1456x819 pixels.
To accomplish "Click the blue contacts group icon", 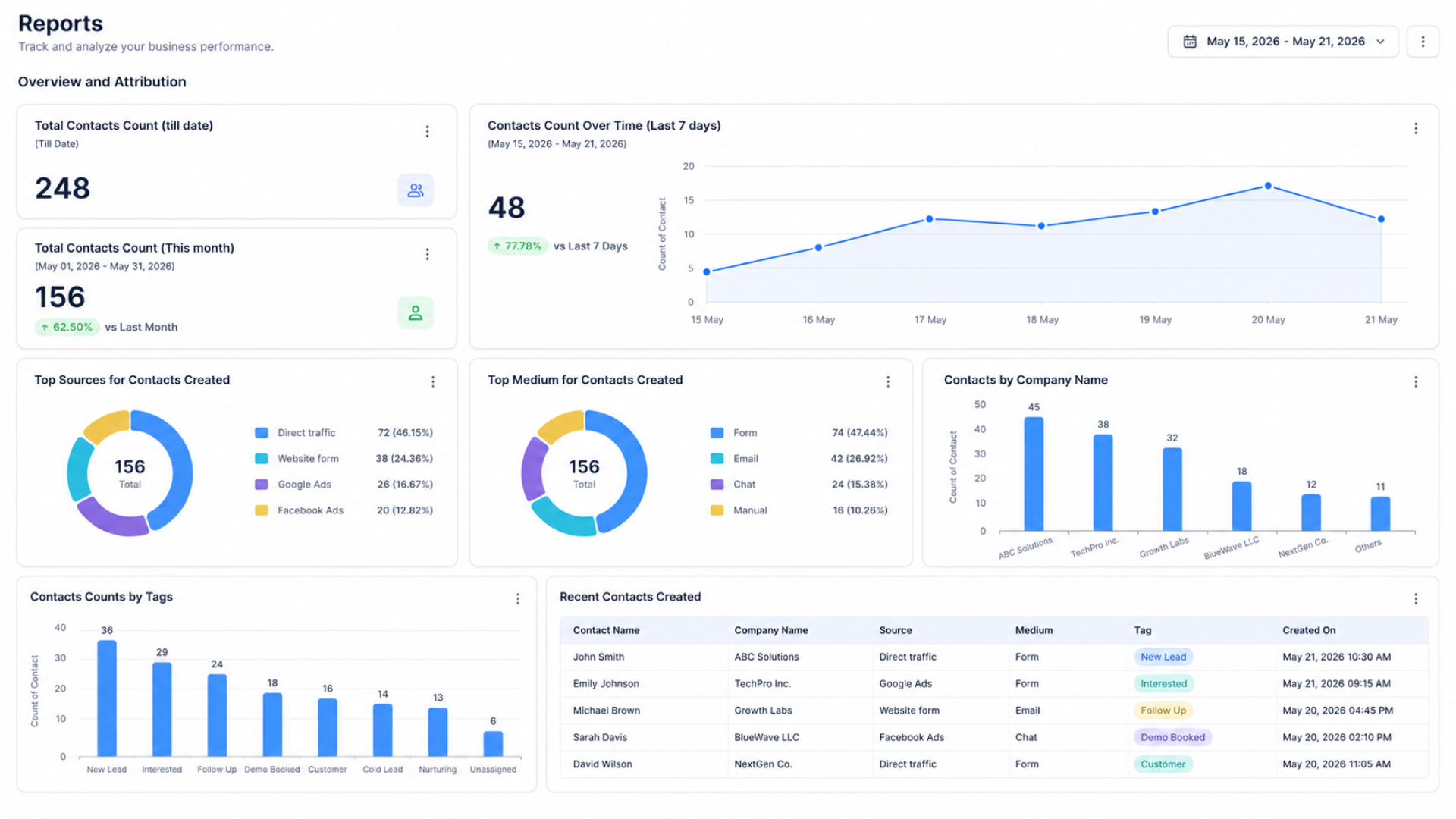I will [416, 190].
